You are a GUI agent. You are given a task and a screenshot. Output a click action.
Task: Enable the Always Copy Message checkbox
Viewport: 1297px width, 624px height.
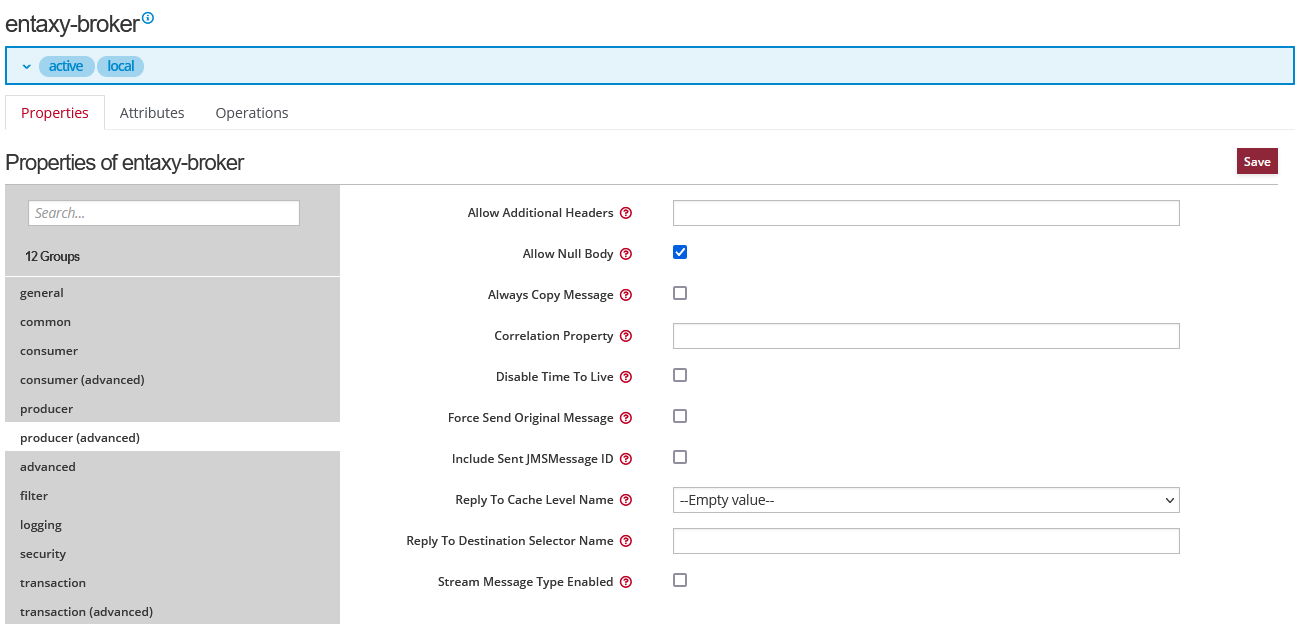pos(680,293)
